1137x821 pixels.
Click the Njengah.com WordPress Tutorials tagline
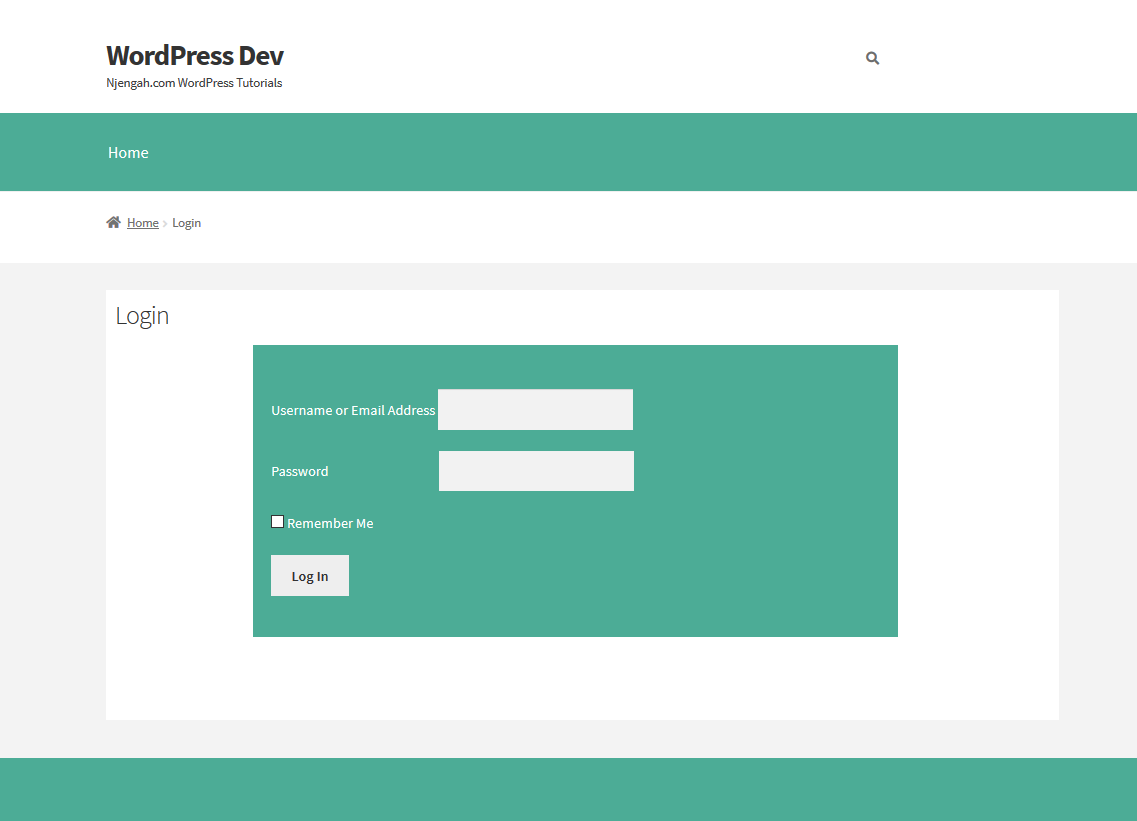pos(194,83)
